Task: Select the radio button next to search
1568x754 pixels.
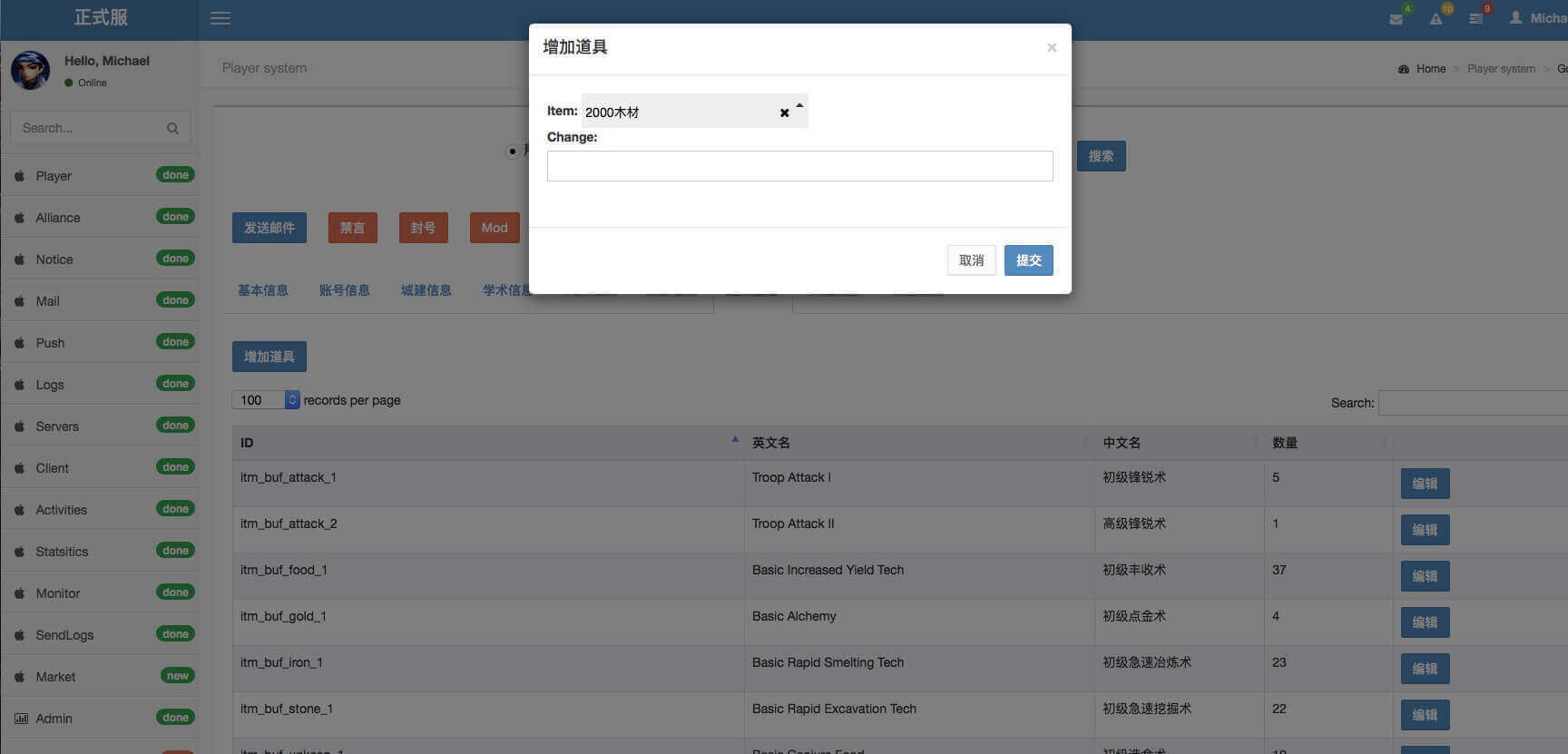Action: point(513,152)
